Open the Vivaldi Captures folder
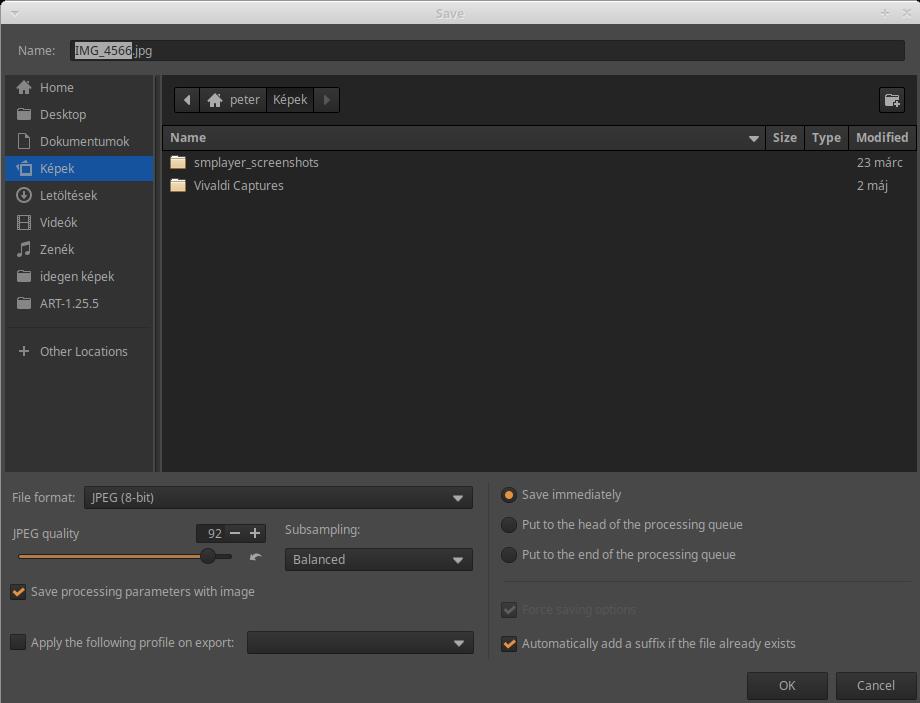 coord(238,185)
